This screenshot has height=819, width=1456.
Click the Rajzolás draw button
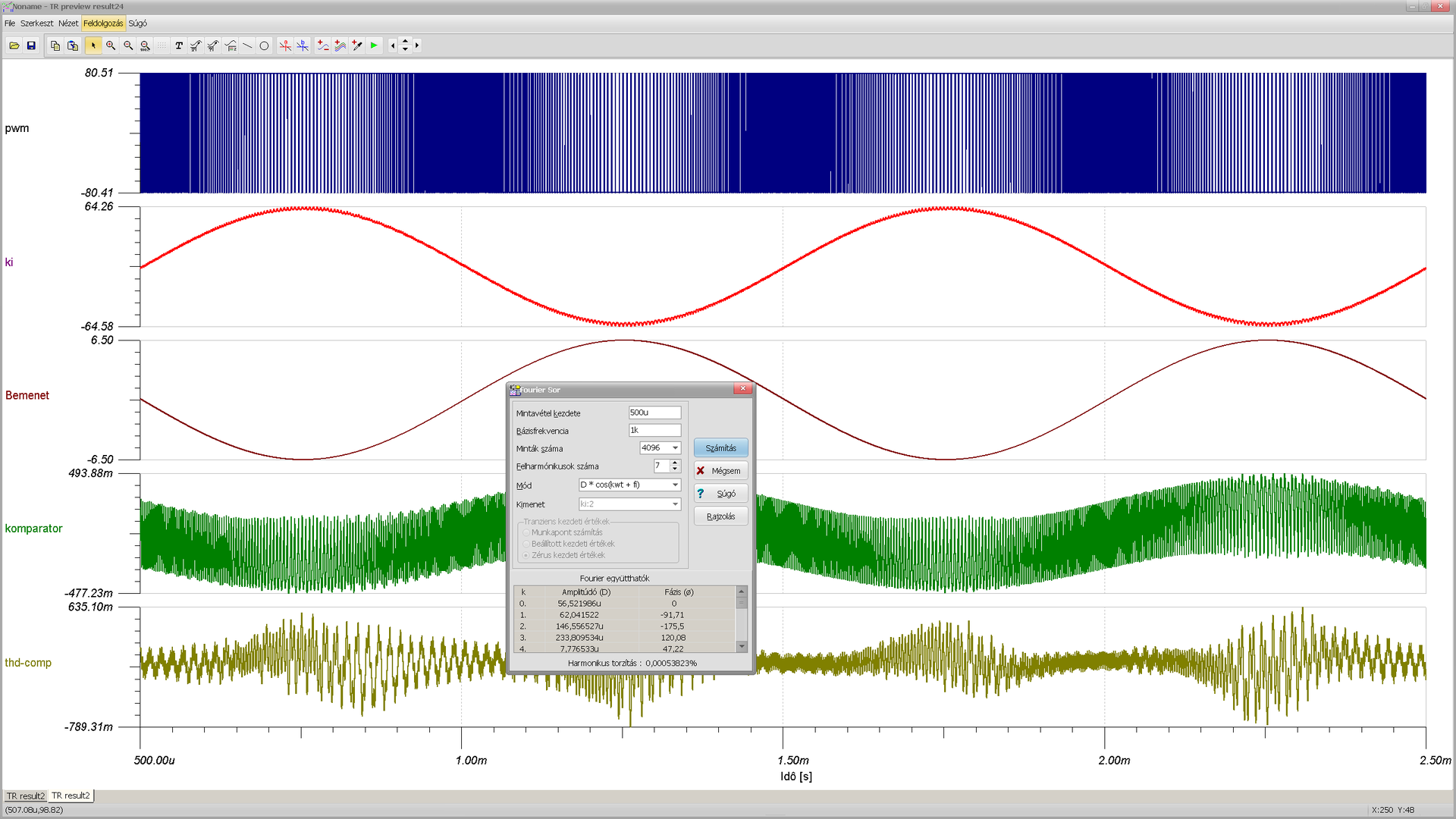pyautogui.click(x=720, y=516)
